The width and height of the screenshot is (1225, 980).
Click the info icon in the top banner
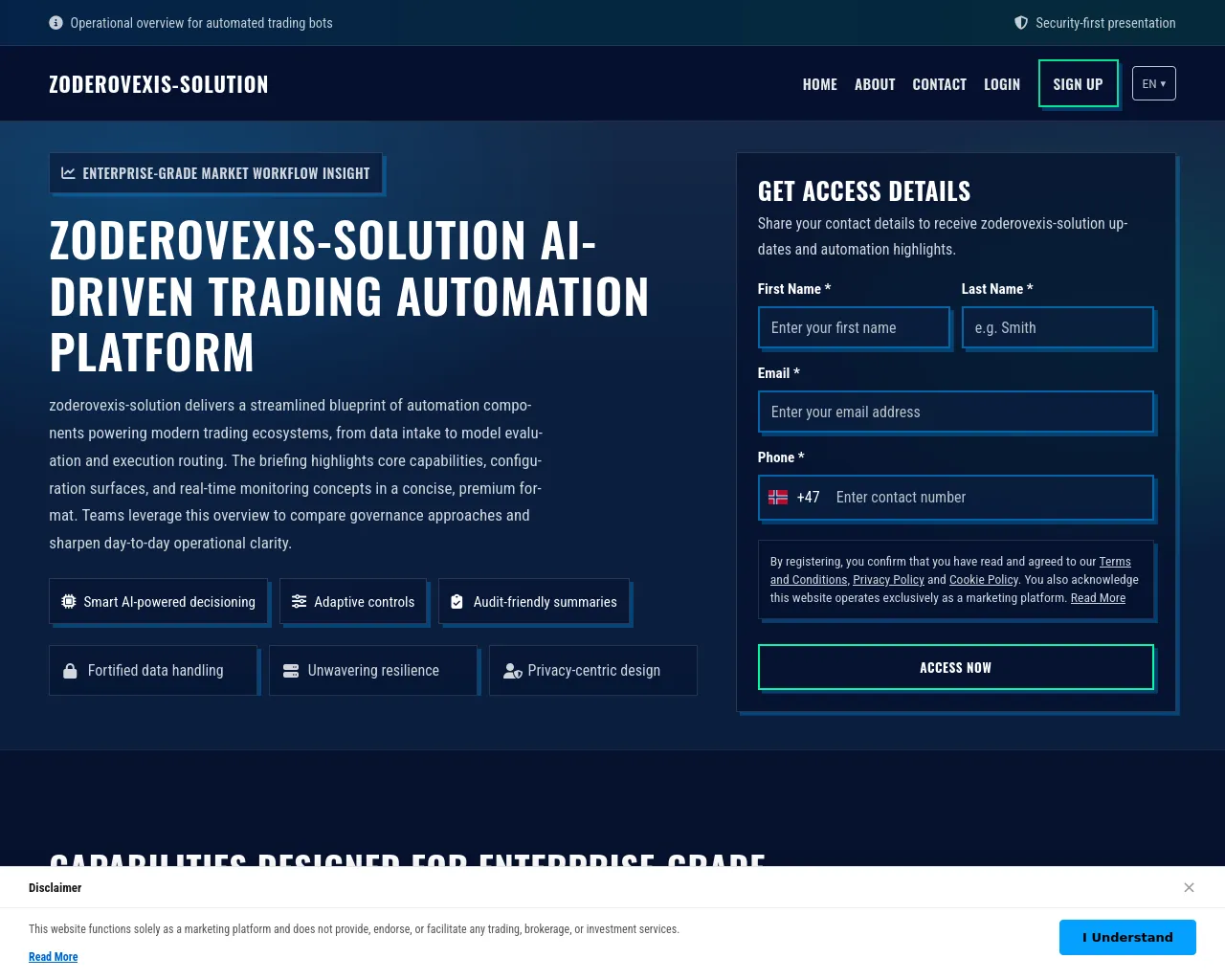click(56, 23)
